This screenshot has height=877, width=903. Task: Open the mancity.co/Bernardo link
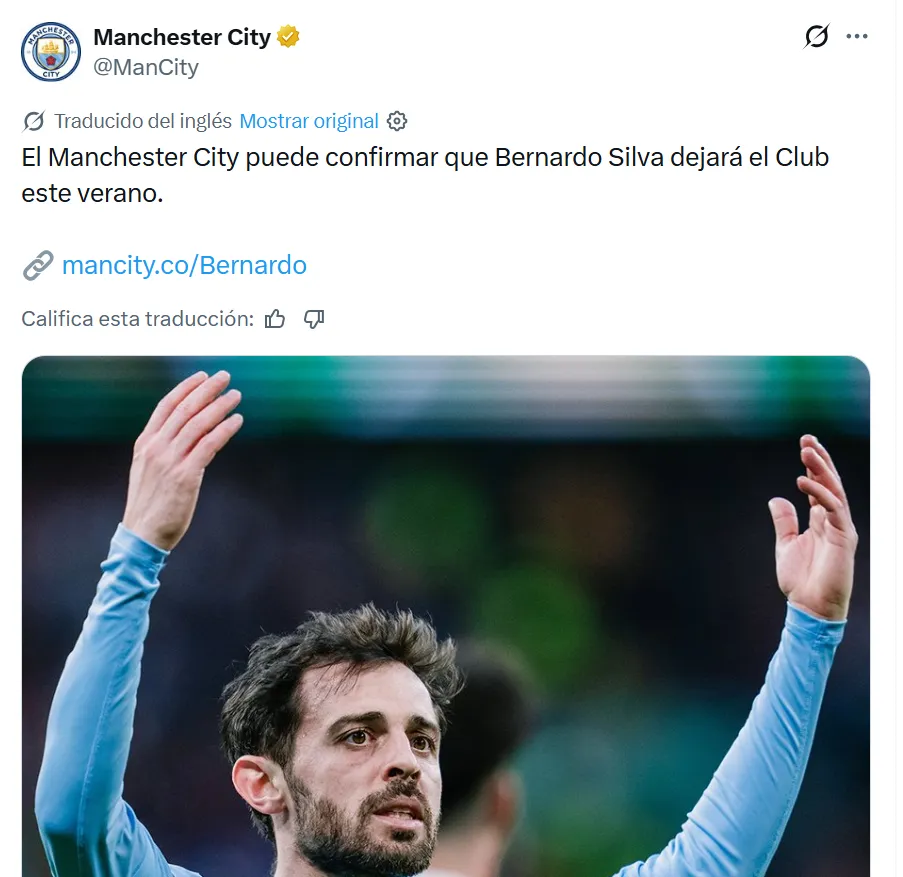[184, 265]
